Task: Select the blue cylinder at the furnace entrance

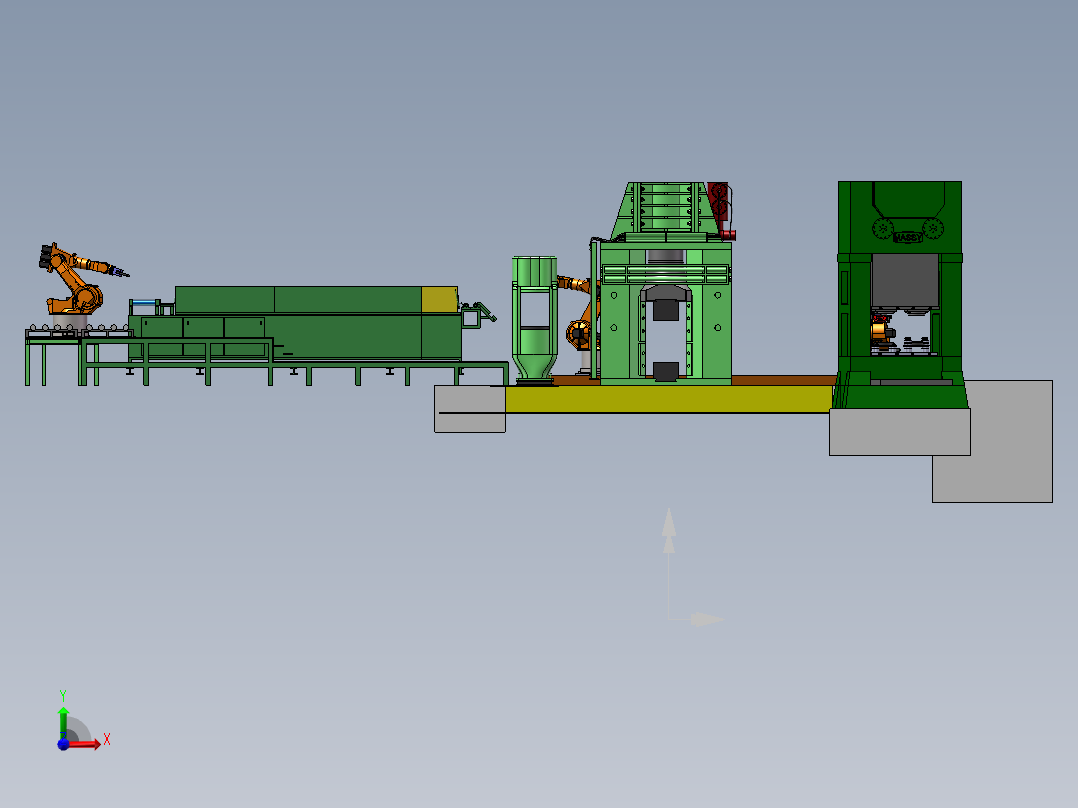Action: (x=143, y=303)
